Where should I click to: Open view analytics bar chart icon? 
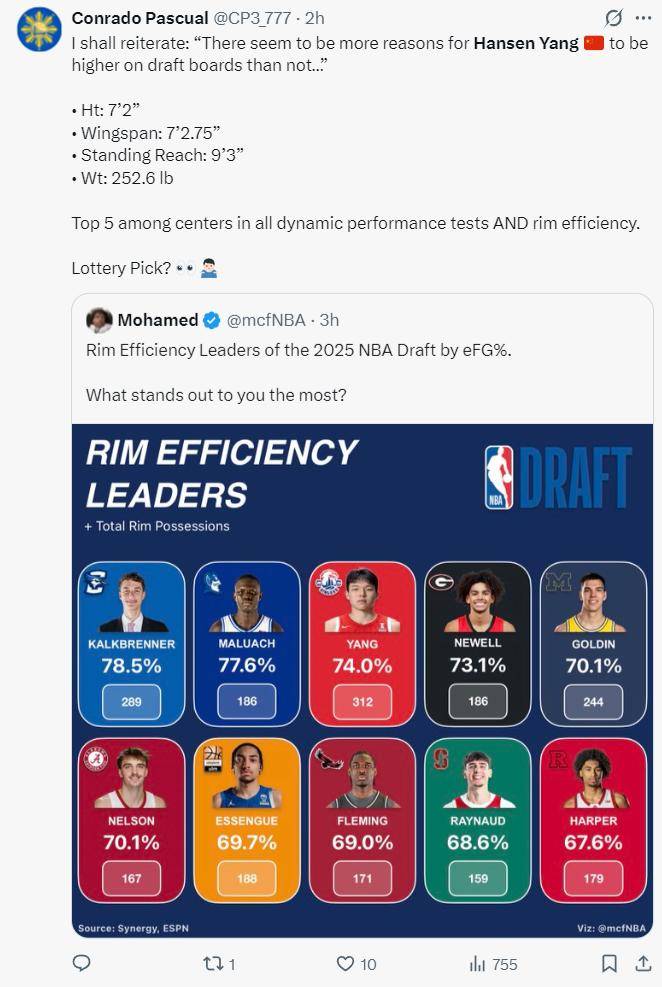[x=478, y=964]
